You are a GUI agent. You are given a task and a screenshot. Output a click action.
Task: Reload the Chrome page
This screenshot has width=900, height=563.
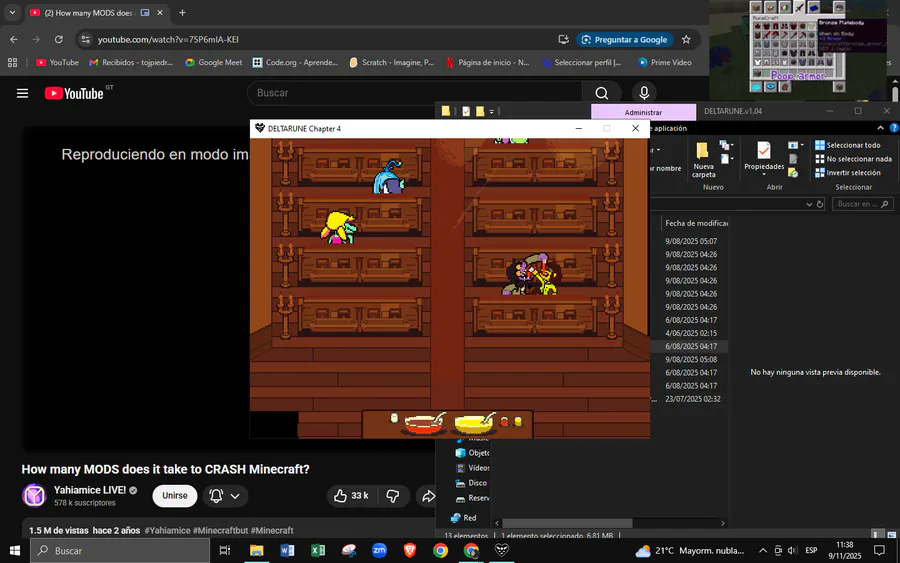[59, 40]
